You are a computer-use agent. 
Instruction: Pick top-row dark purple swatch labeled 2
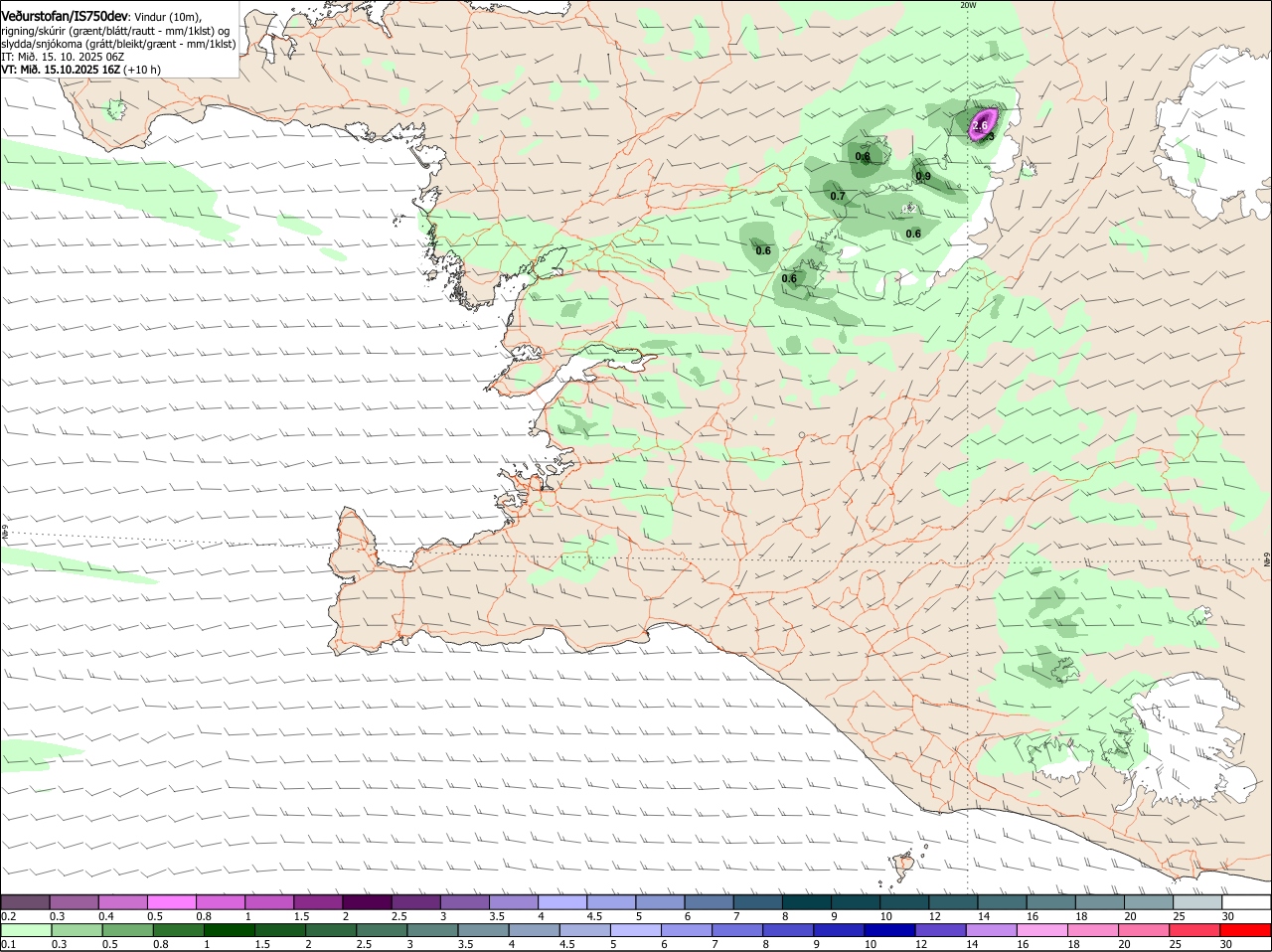367,901
